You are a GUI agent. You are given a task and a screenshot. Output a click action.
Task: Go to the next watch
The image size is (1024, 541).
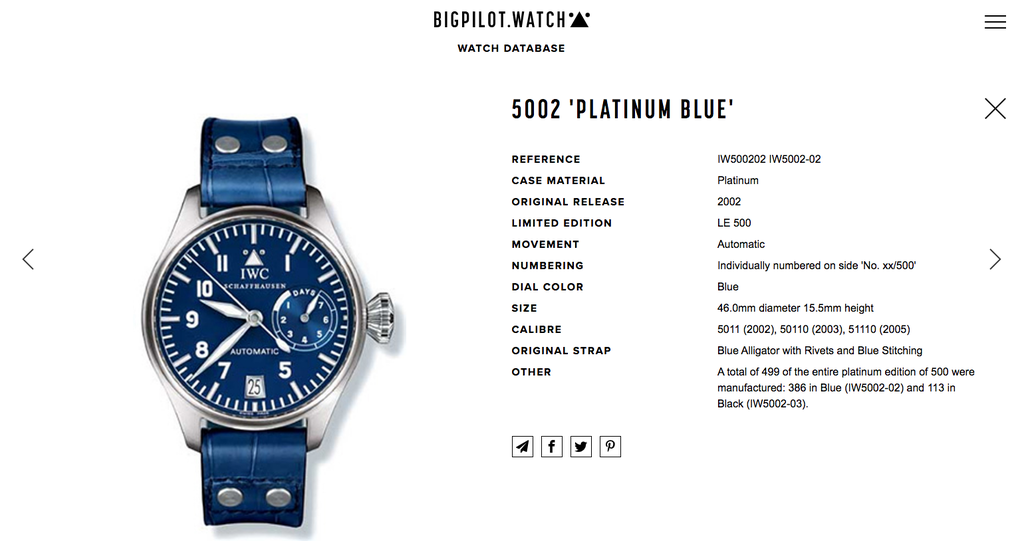click(995, 259)
